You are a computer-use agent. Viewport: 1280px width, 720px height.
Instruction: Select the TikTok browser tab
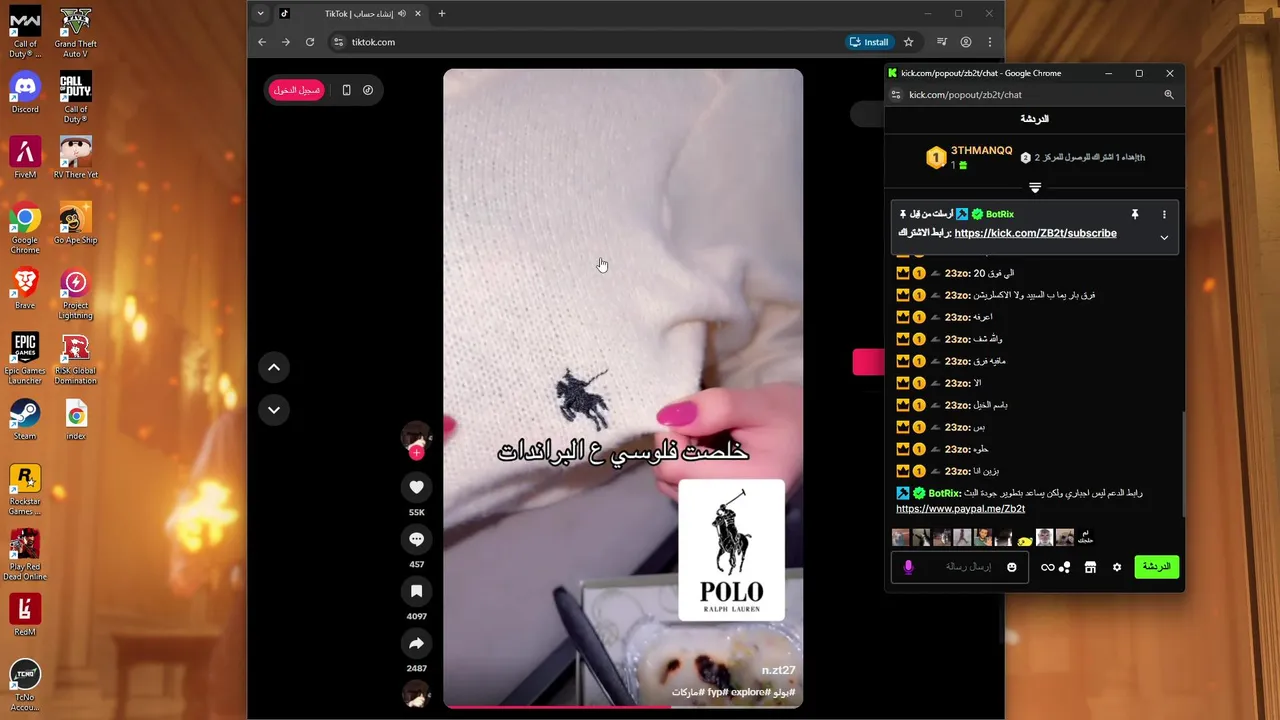tap(350, 14)
